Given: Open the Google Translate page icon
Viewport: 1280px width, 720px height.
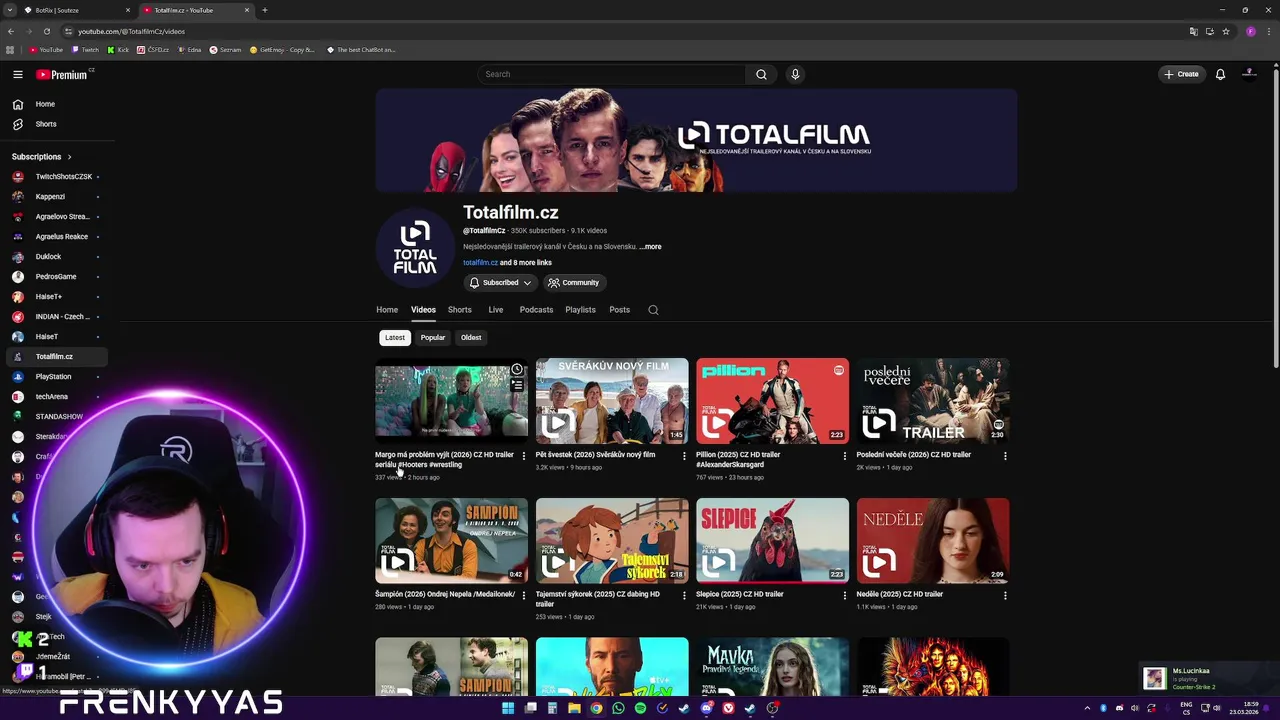Looking at the screenshot, I should (x=1193, y=31).
